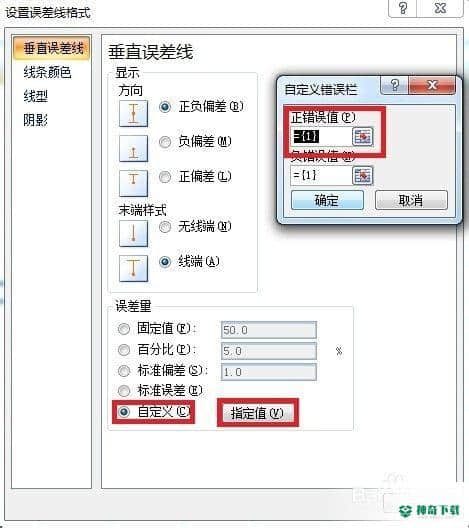Screen dimensions: 469x528
Task: Open the 阴影 category
Action: (35, 120)
